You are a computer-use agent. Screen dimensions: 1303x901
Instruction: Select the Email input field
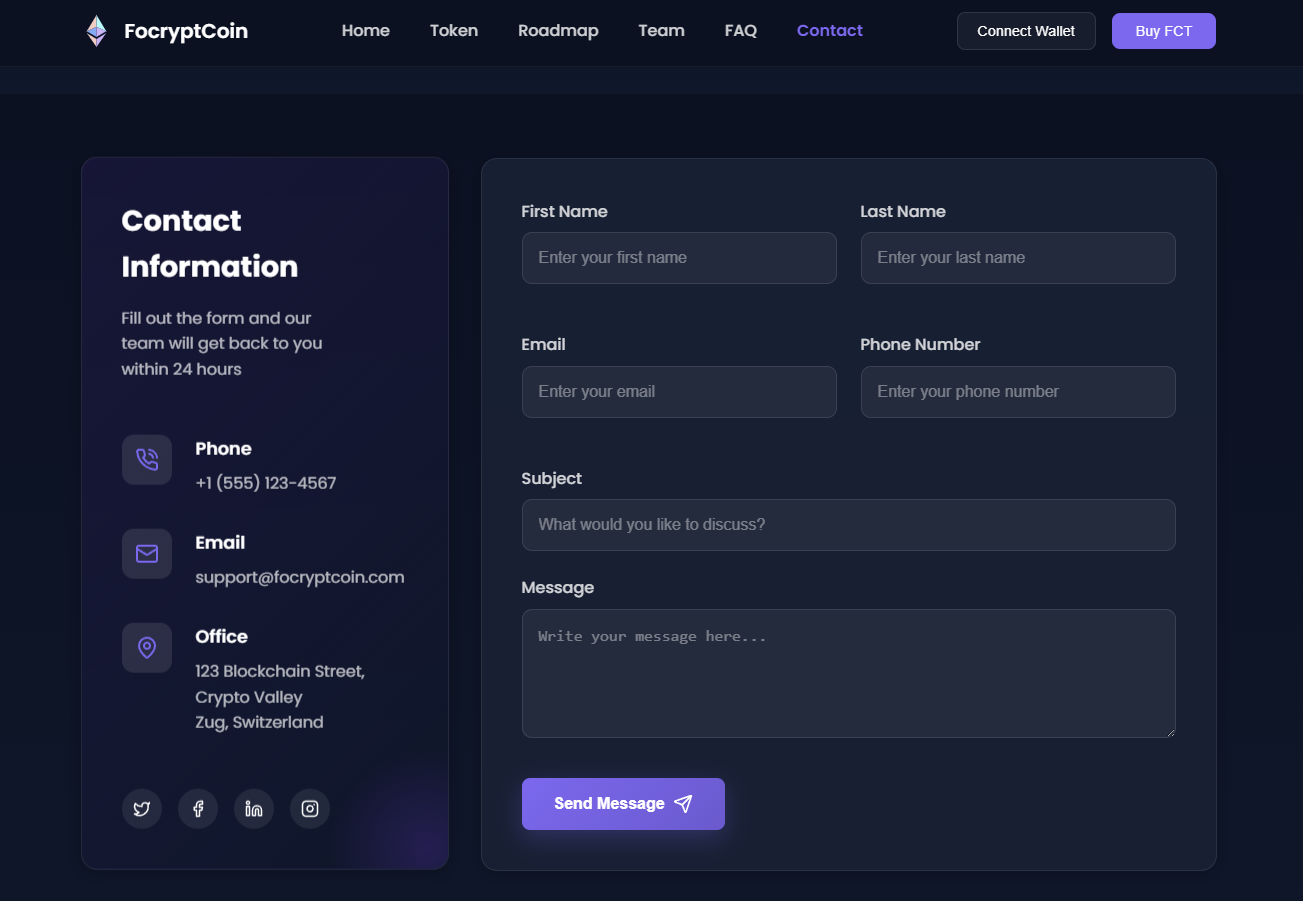[x=679, y=392]
